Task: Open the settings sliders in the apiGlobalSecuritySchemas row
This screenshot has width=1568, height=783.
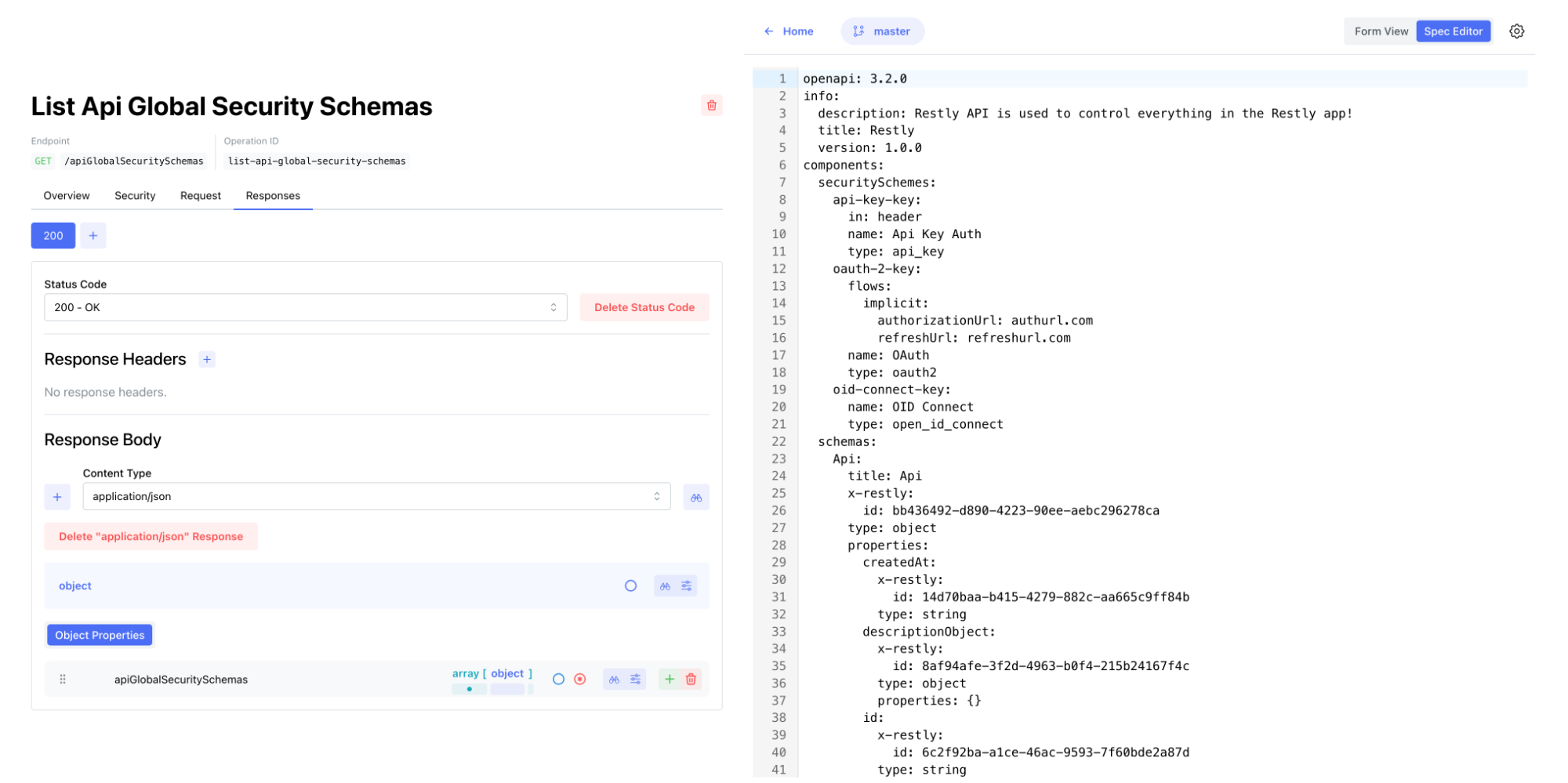Action: coord(636,679)
